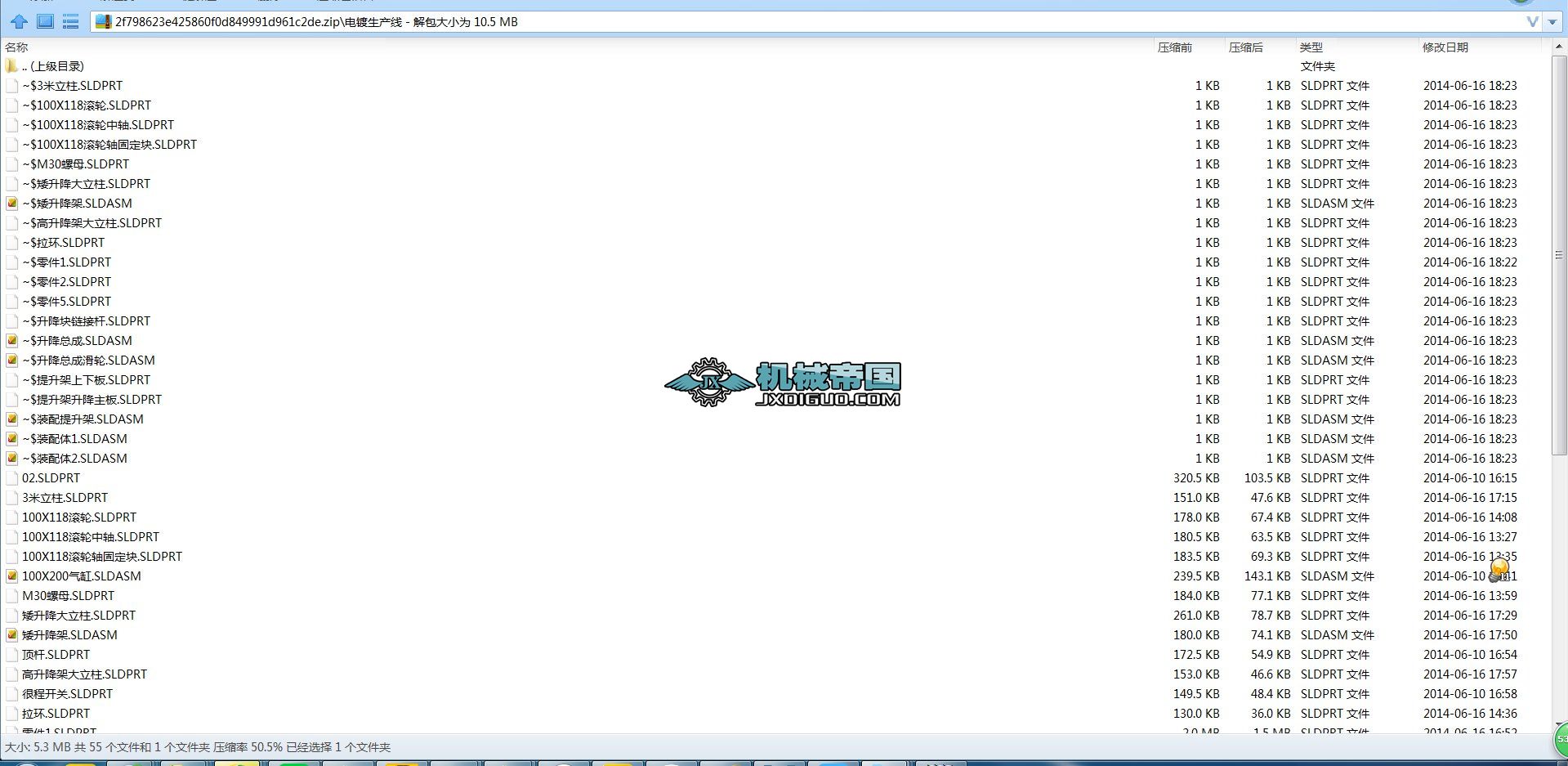Image resolution: width=1568 pixels, height=766 pixels.
Task: Click the file icon of ~$M30螺母.SLDPRT
Action: 11,164
